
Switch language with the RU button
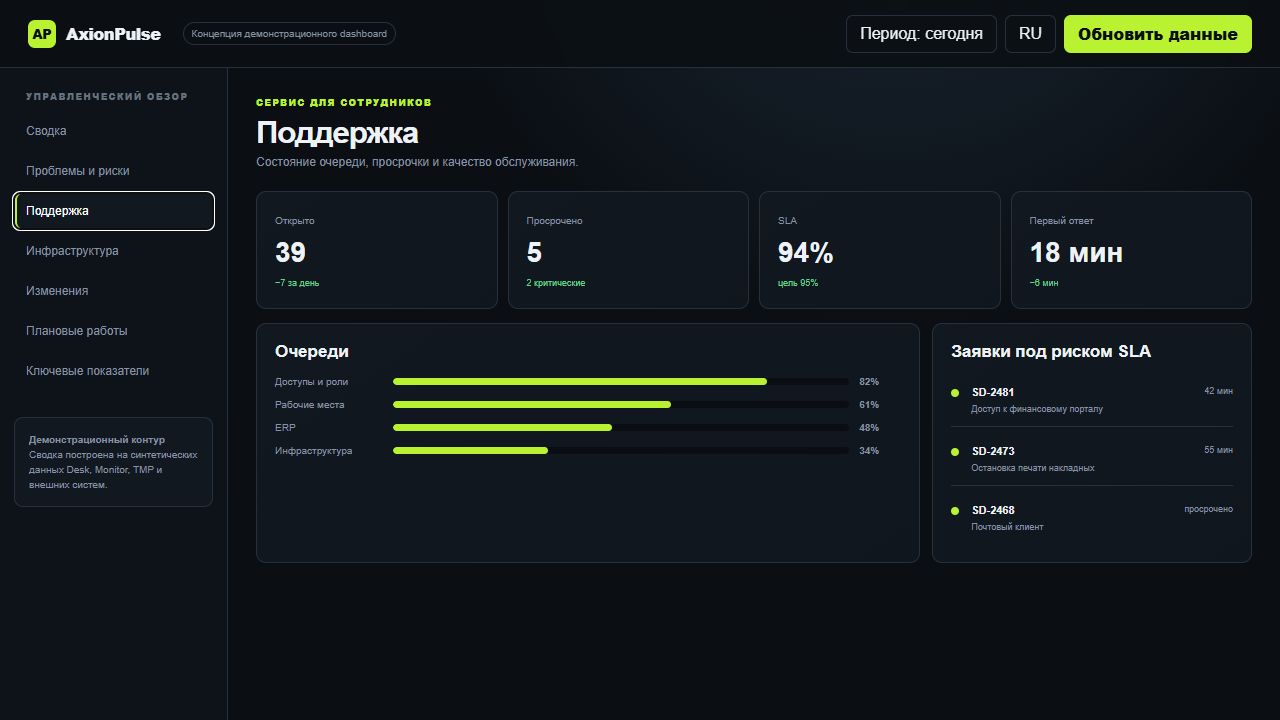pos(1030,34)
